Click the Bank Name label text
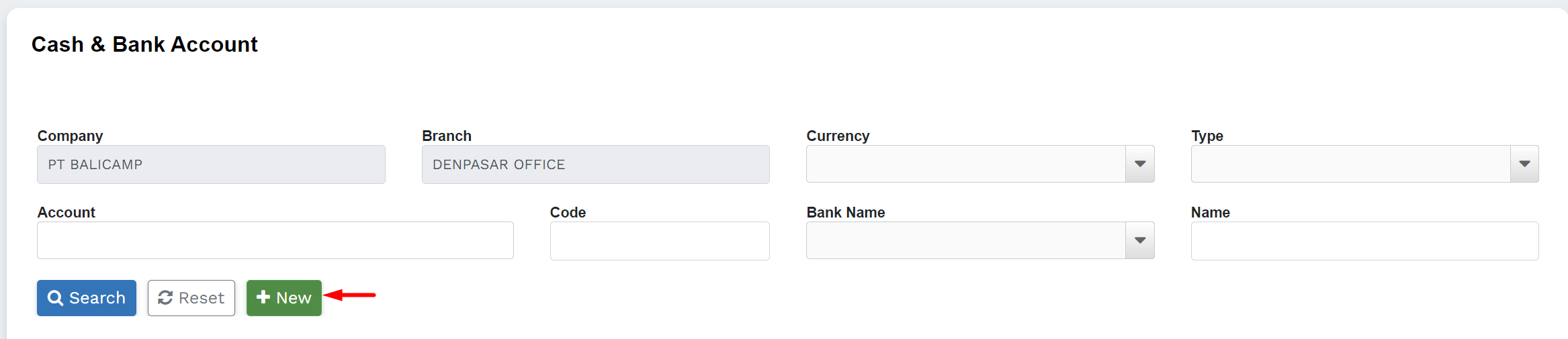 [x=845, y=213]
